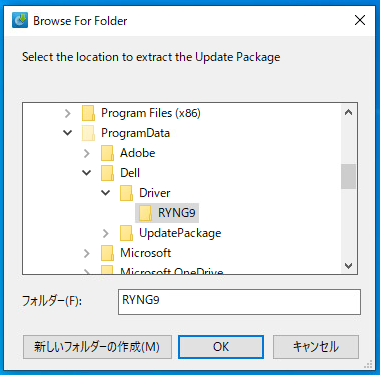Click the ProgramData folder icon
The image size is (380, 375).
(x=88, y=133)
